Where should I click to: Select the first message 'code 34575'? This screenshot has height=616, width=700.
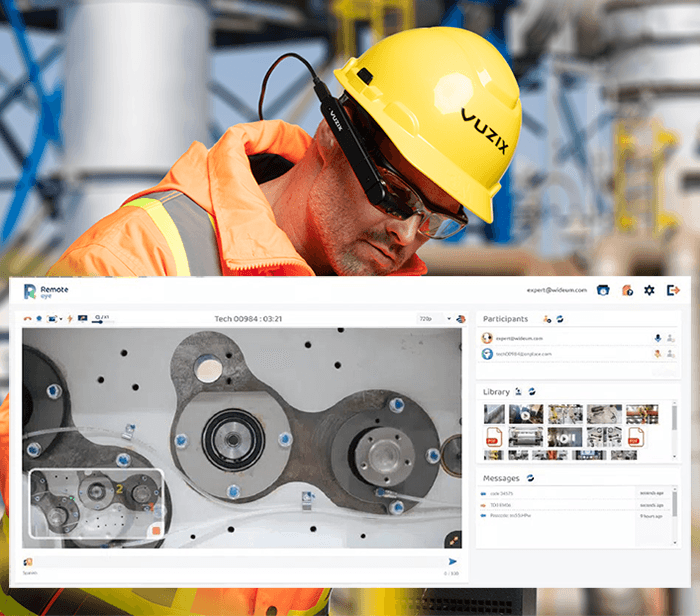(x=575, y=493)
